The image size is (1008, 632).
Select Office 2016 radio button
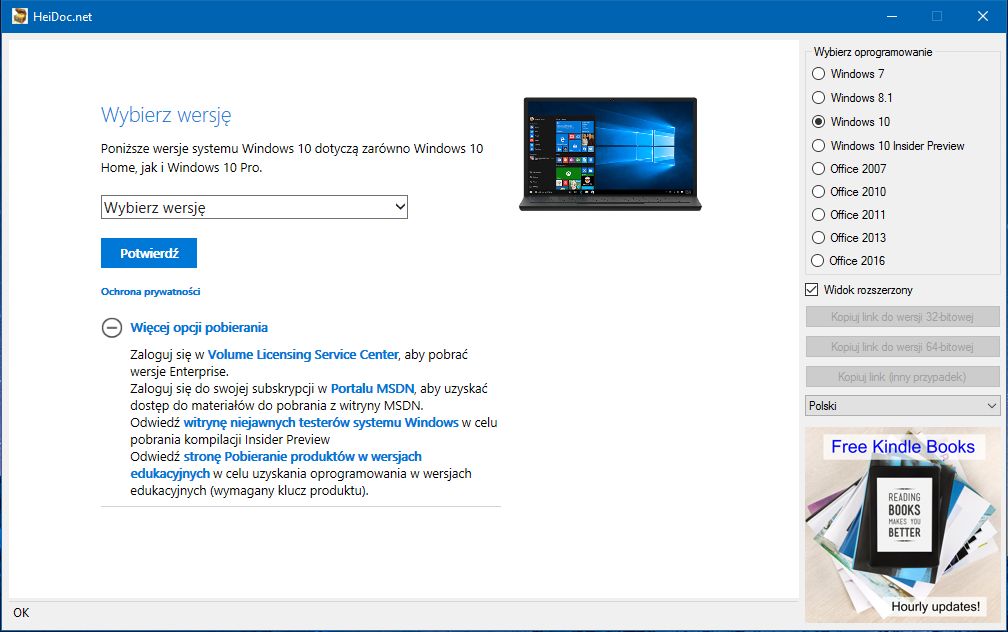(819, 261)
